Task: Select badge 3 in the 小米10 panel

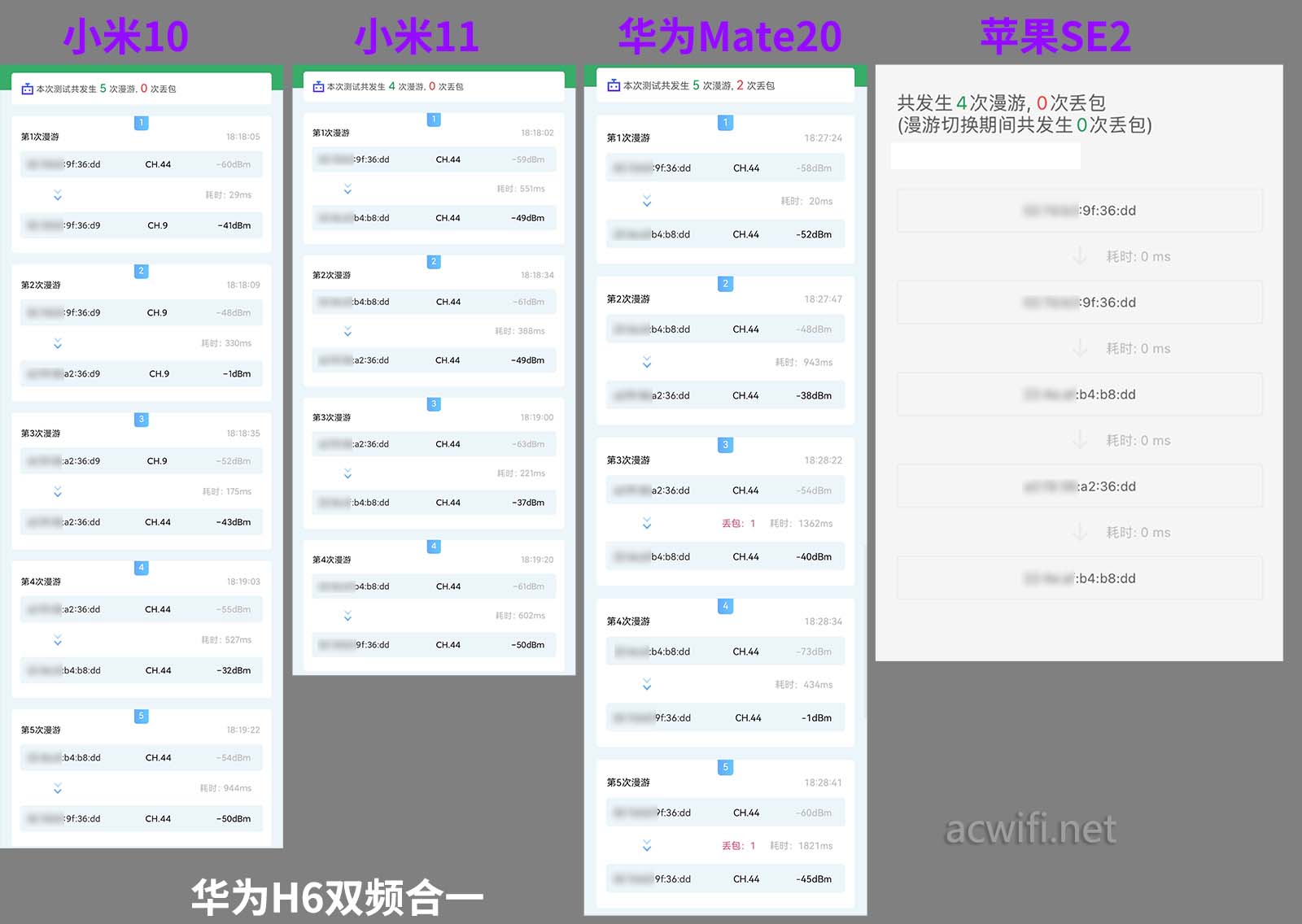Action: [x=141, y=419]
